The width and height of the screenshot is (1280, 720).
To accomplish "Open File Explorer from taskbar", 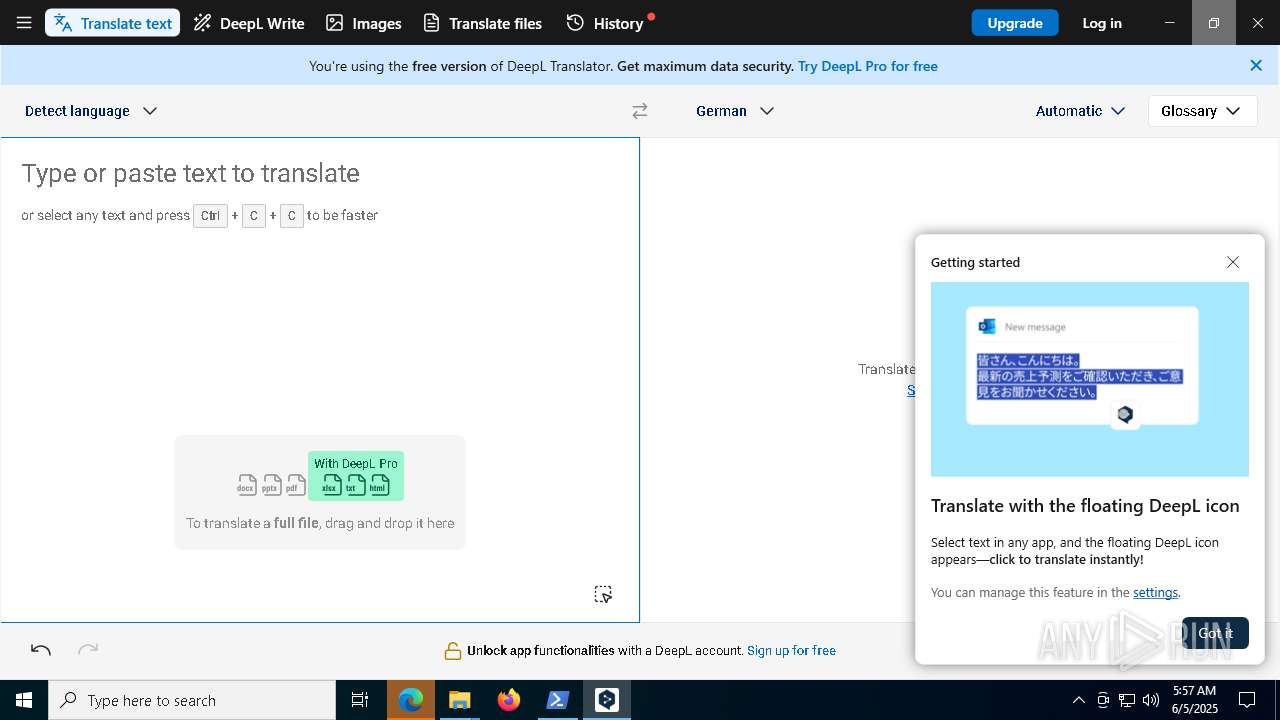I will tap(460, 700).
